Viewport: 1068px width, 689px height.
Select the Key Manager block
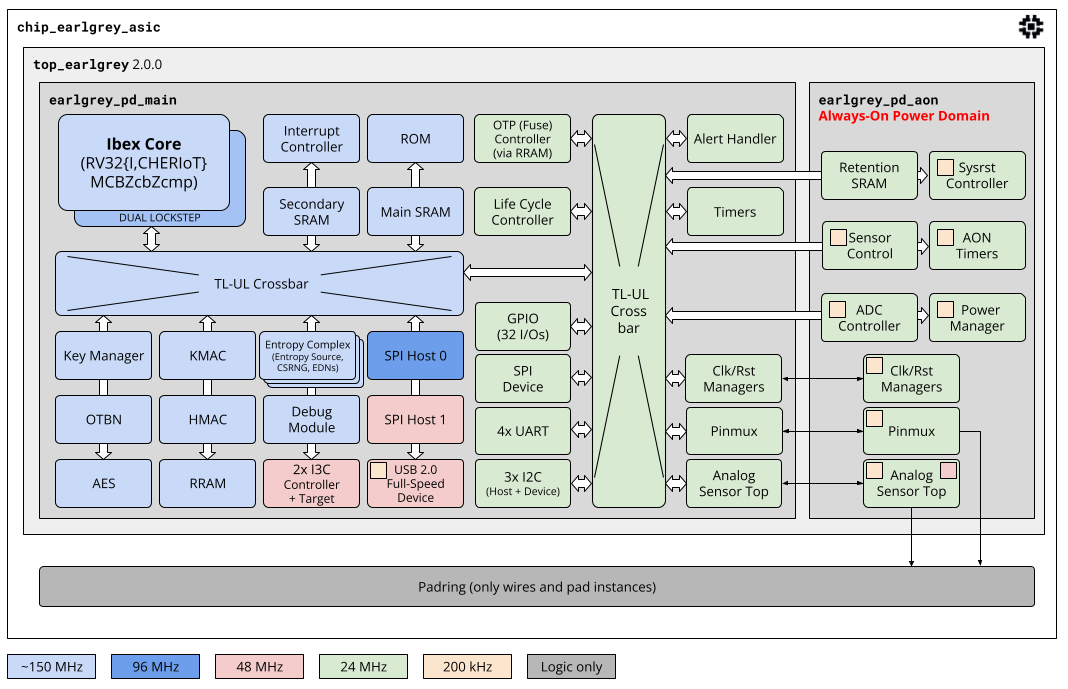coord(104,355)
